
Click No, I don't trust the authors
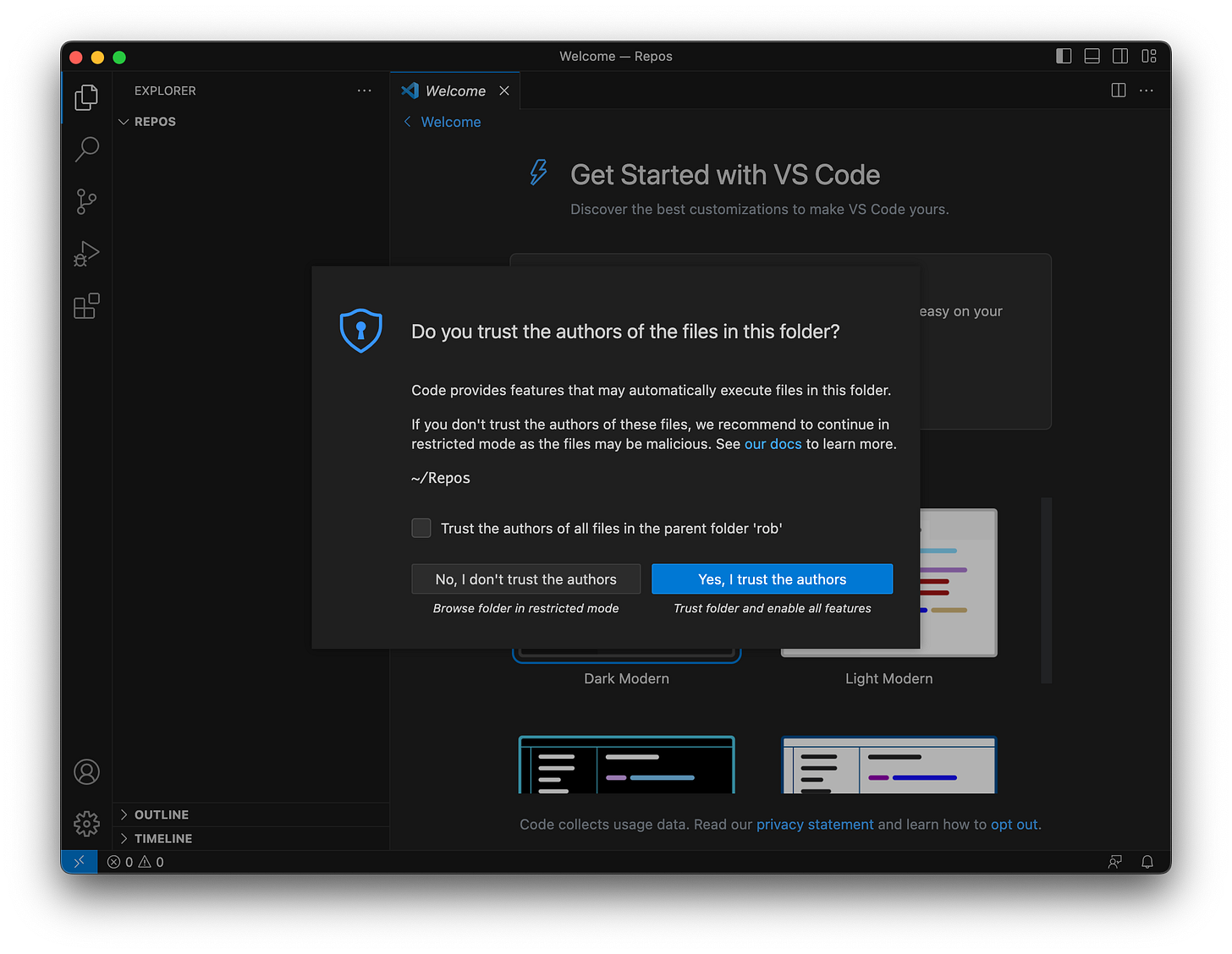[526, 579]
